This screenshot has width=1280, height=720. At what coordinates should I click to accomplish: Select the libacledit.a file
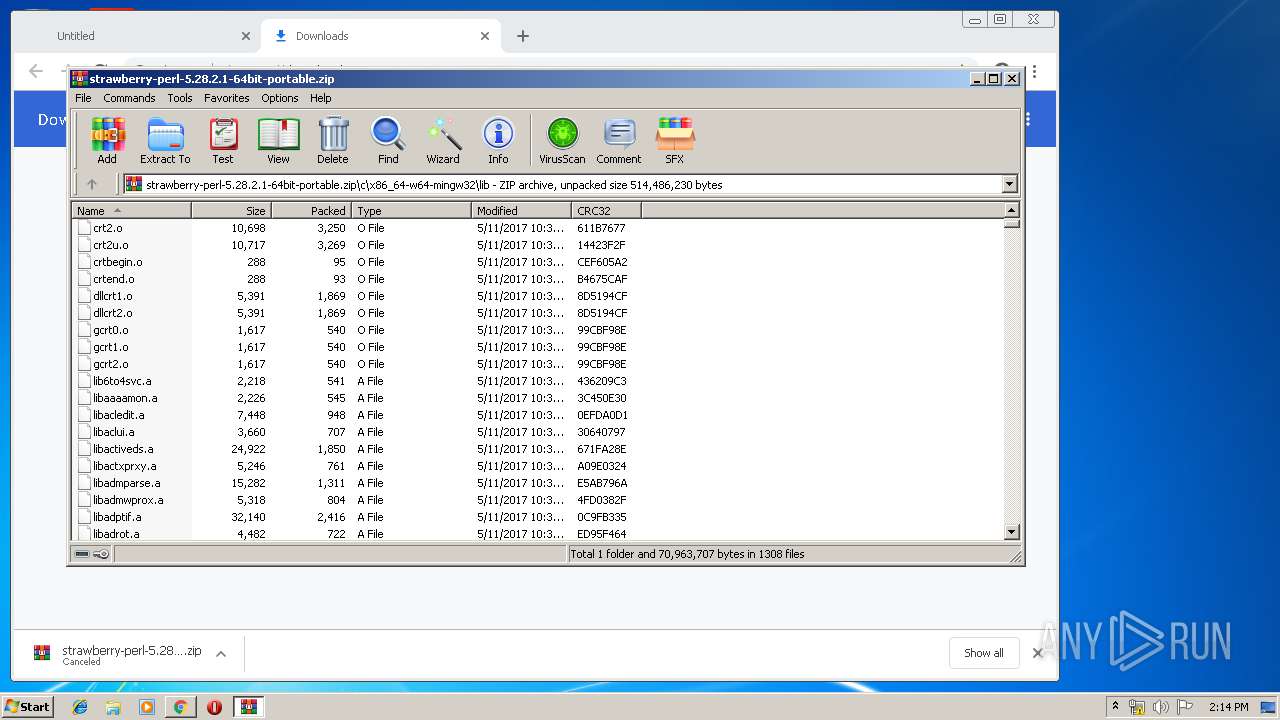coord(118,415)
